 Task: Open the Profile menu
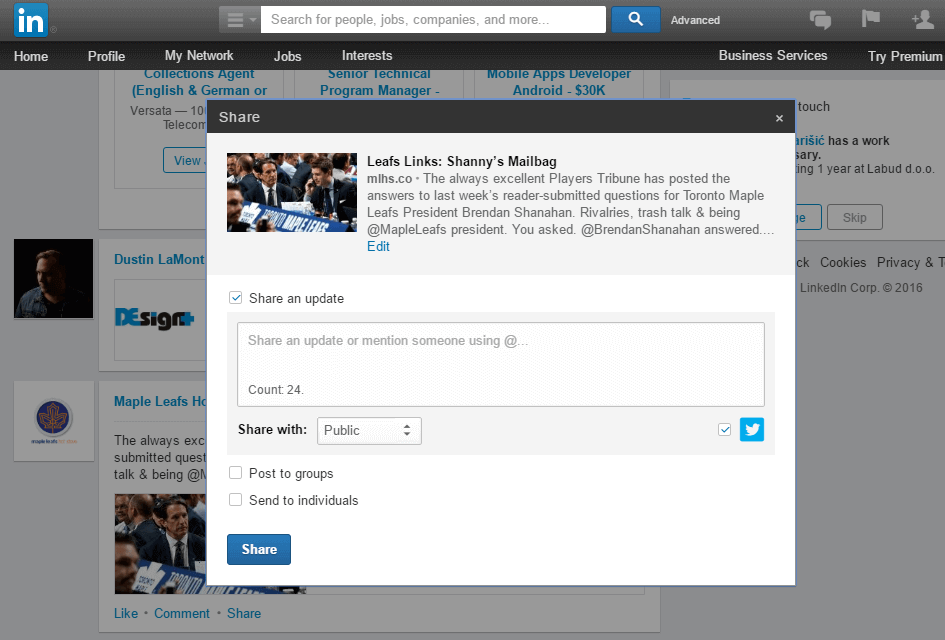tap(107, 56)
